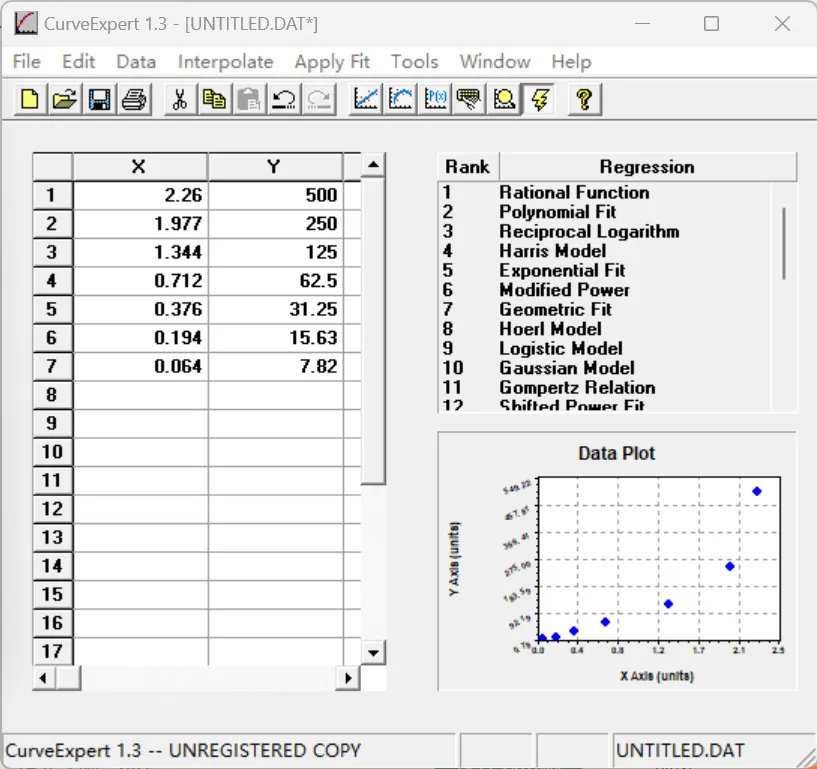Click the Print toolbar icon
This screenshot has height=769, width=817.
tap(134, 99)
